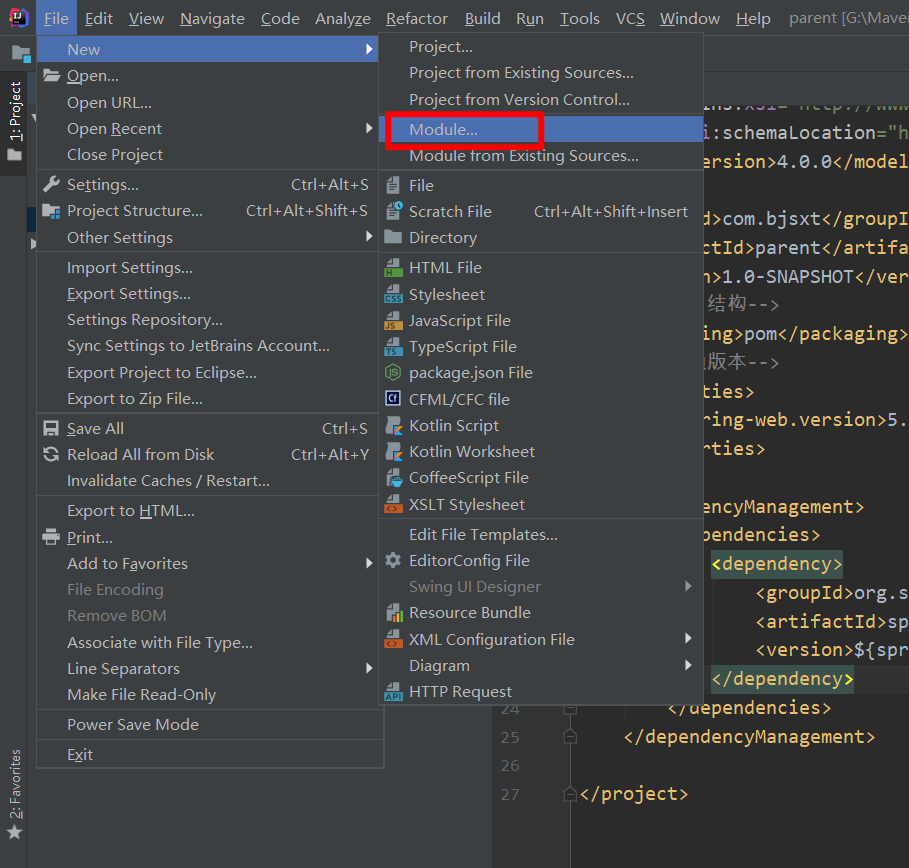Open the Refactor menu
Viewport: 909px width, 868px height.
point(417,19)
